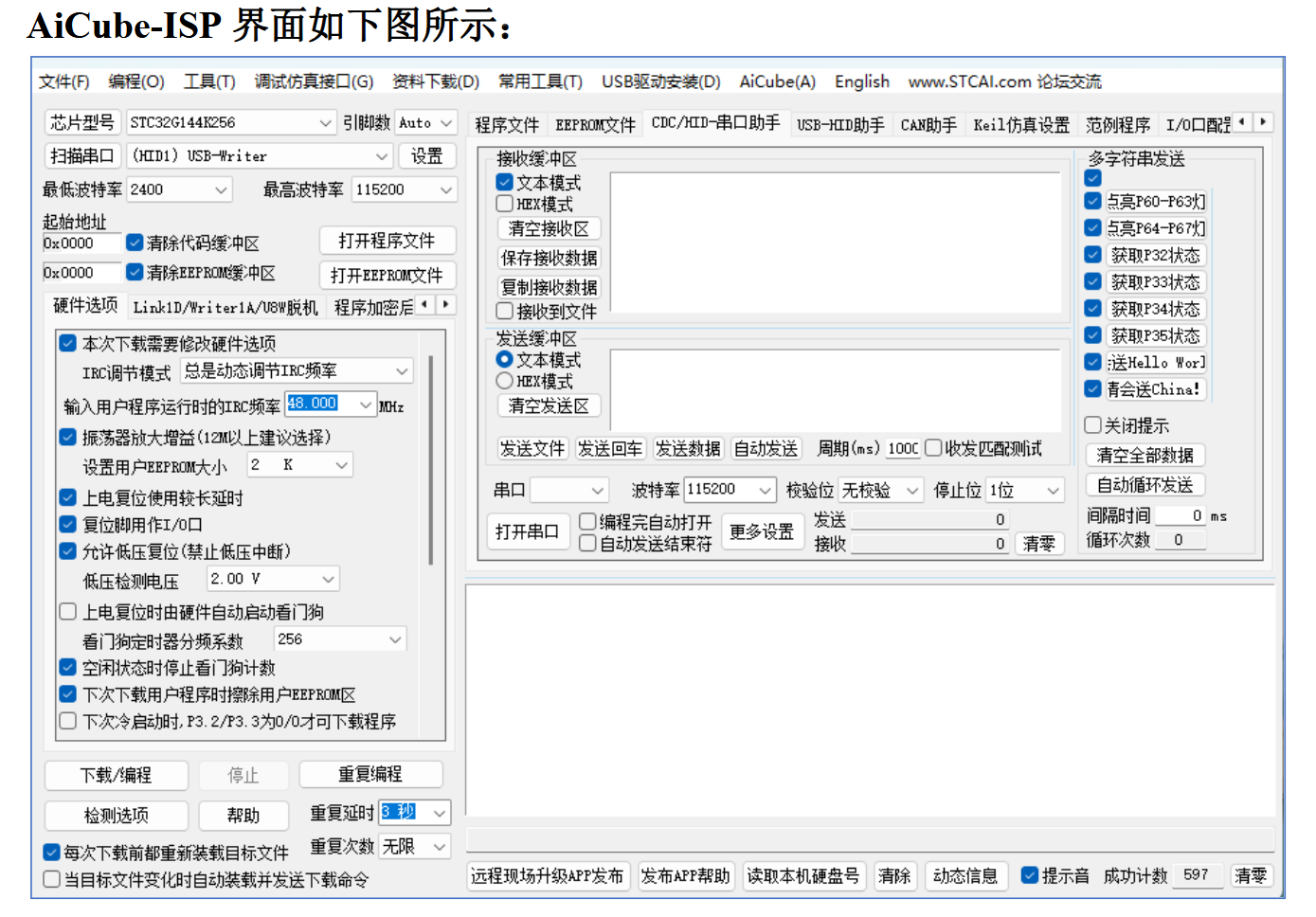Open the watchdog divider 256 dropdown

[395, 639]
